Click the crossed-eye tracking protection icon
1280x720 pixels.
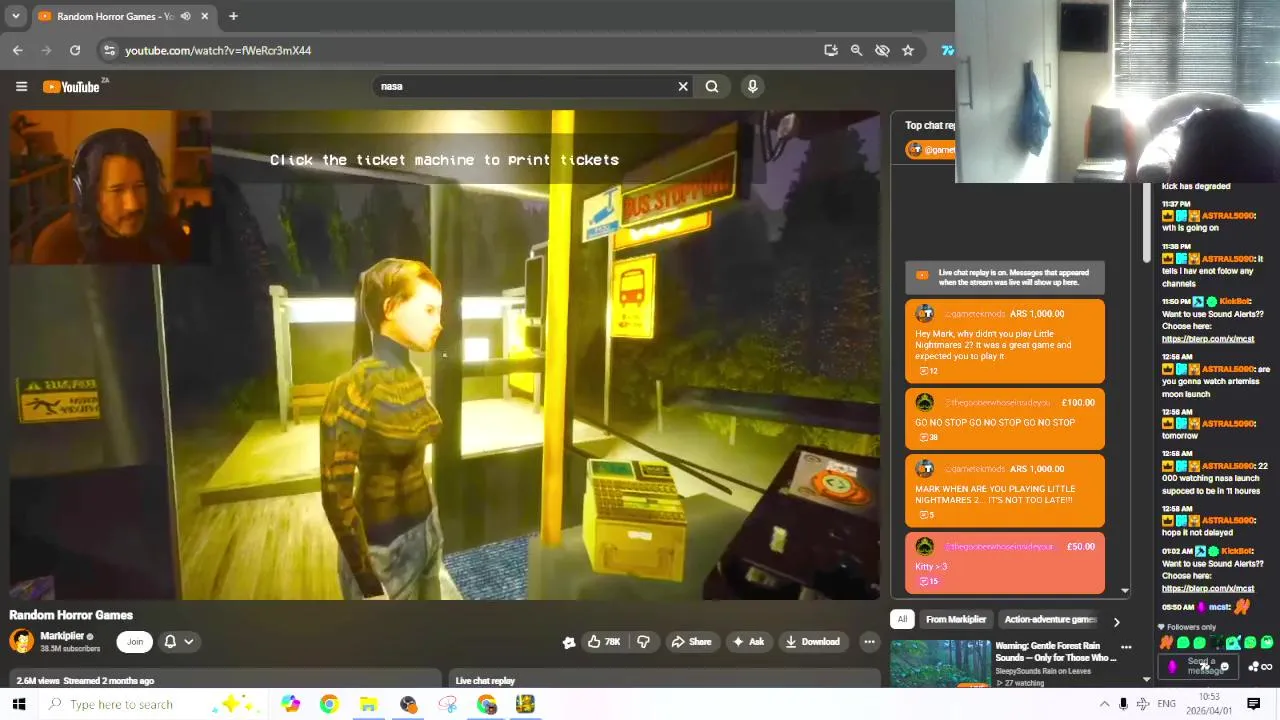(x=882, y=50)
